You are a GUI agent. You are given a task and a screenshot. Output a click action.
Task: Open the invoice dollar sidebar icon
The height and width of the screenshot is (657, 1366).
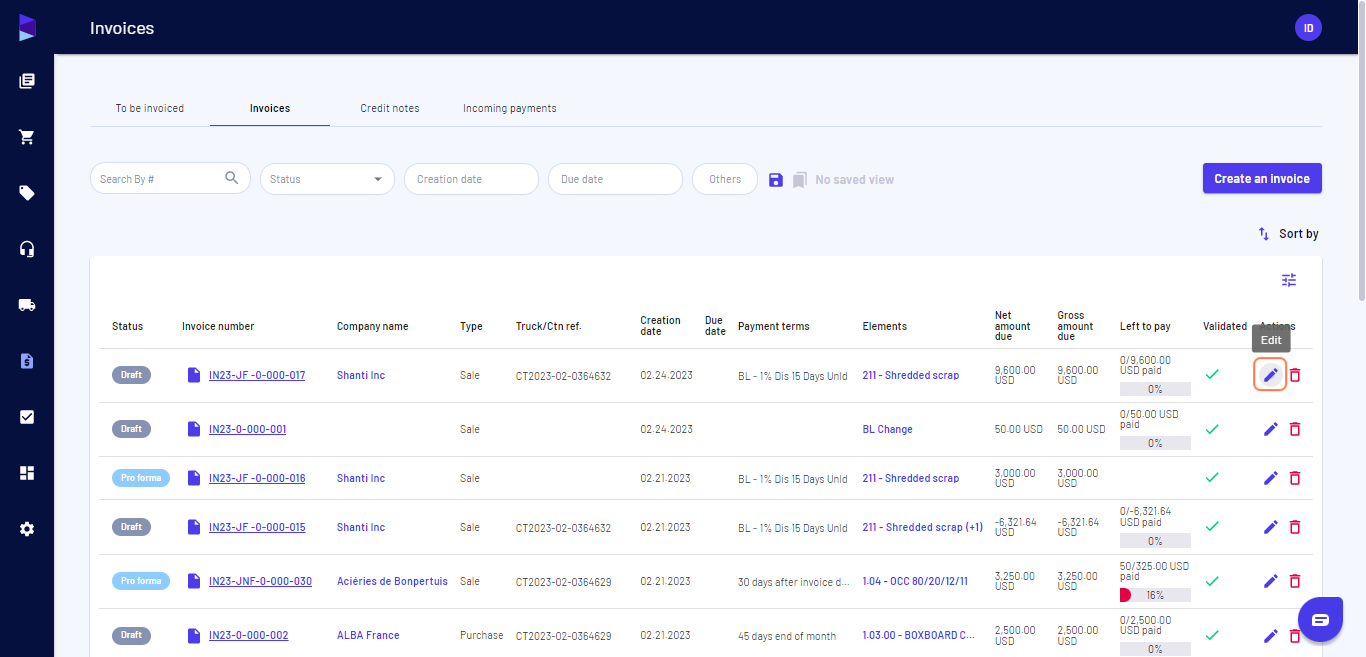[x=27, y=361]
